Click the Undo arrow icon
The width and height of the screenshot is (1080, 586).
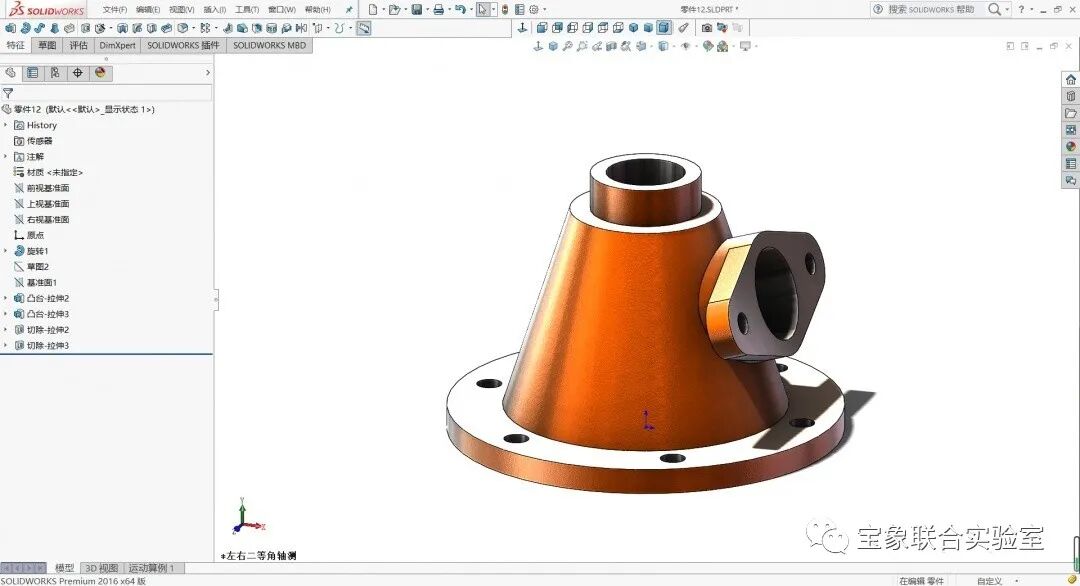(460, 10)
